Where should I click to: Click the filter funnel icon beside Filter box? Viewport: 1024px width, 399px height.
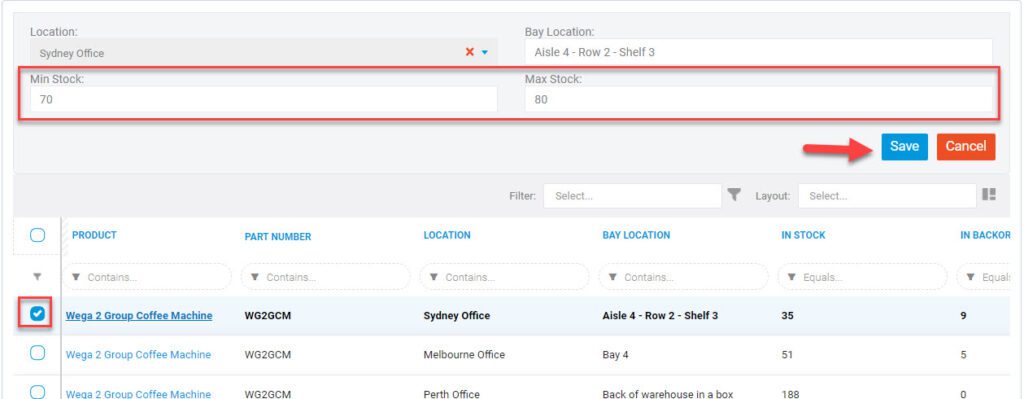pos(735,195)
